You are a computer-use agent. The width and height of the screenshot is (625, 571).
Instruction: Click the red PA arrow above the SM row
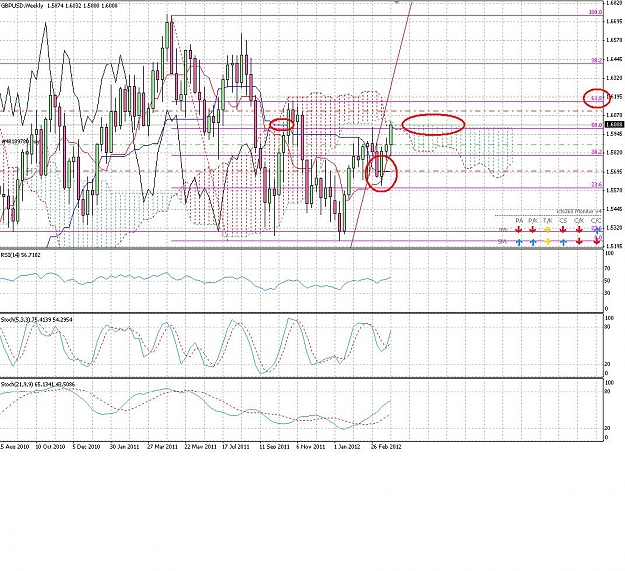pyautogui.click(x=519, y=230)
